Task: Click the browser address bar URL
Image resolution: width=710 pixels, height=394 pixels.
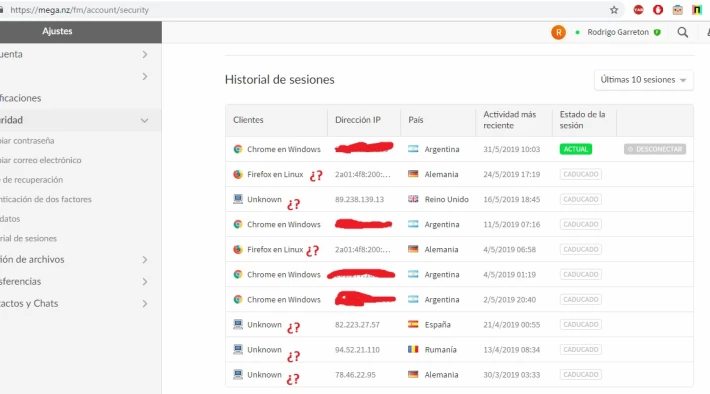Action: (79, 10)
